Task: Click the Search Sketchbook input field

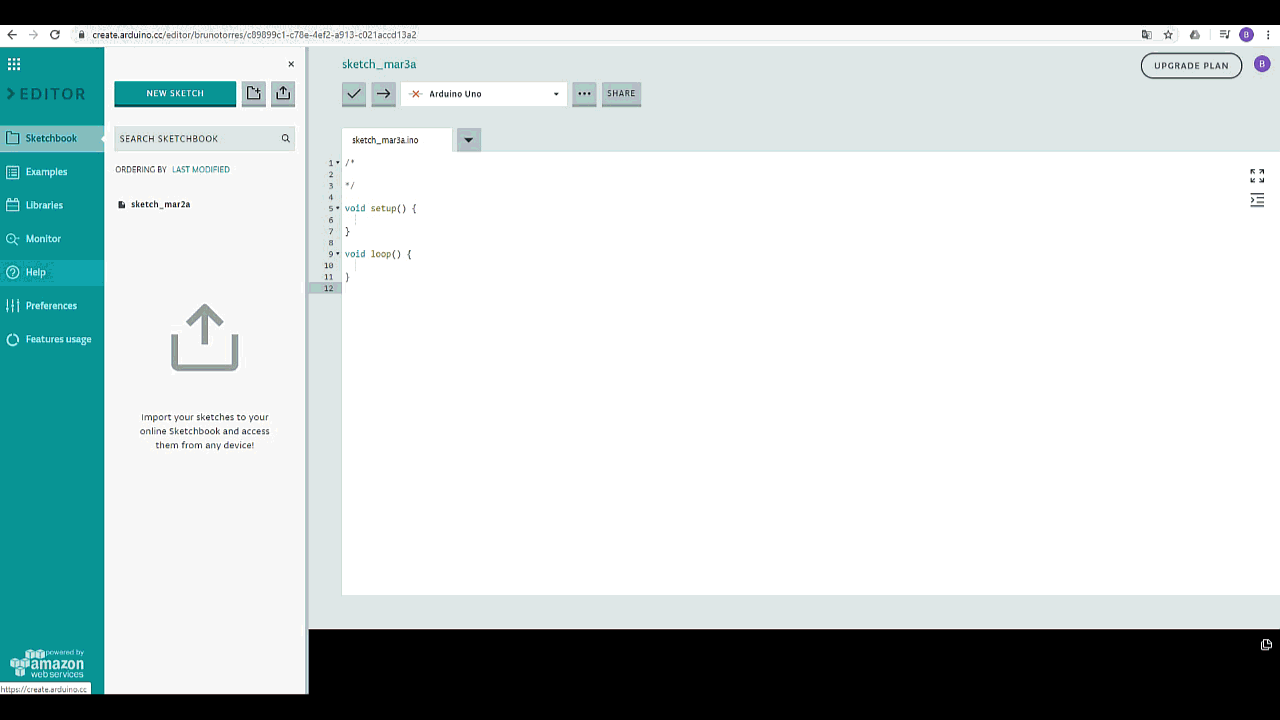Action: (x=195, y=139)
